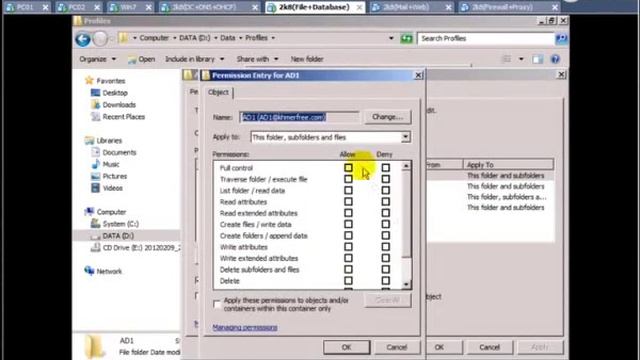Screen dimensions: 640x360
Task: Deny Read attributes permission
Action: click(x=385, y=202)
